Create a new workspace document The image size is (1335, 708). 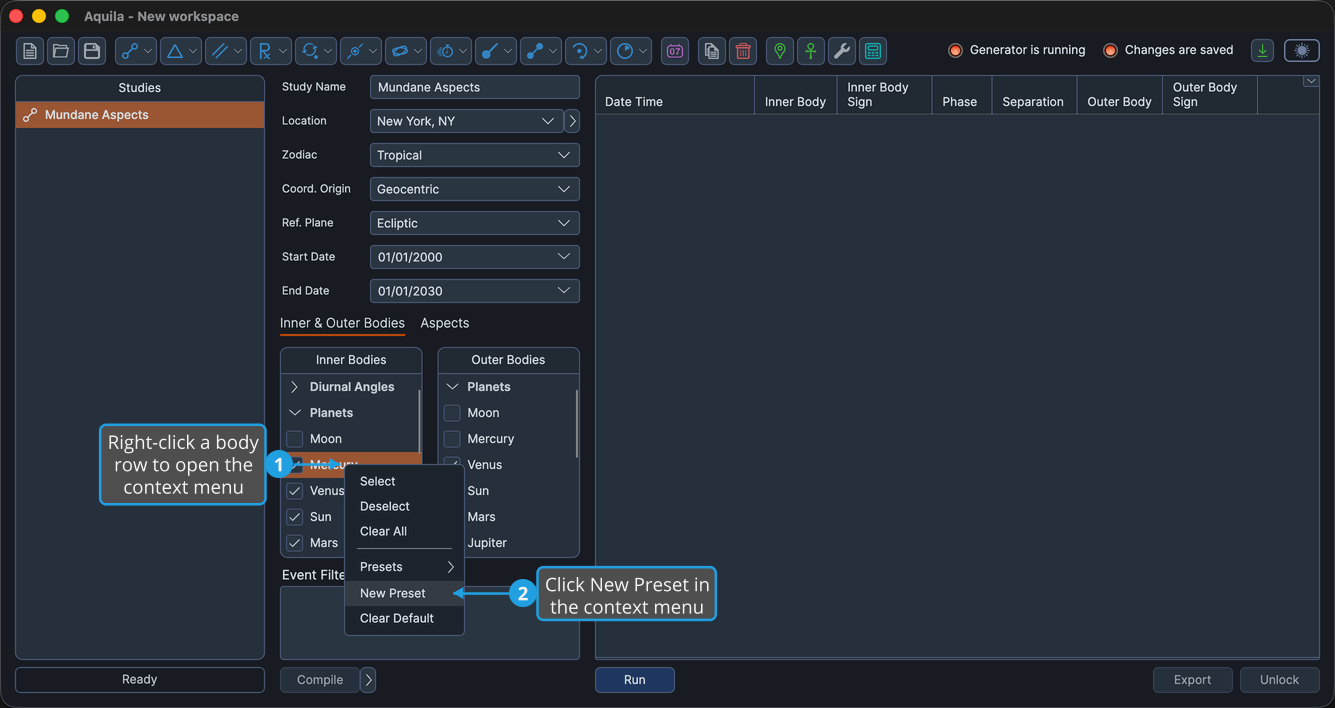point(30,51)
